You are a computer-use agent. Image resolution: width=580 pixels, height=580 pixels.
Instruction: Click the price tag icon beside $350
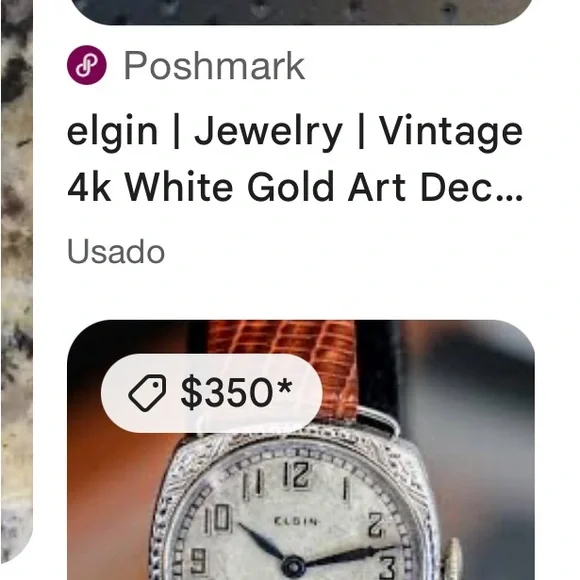[147, 393]
